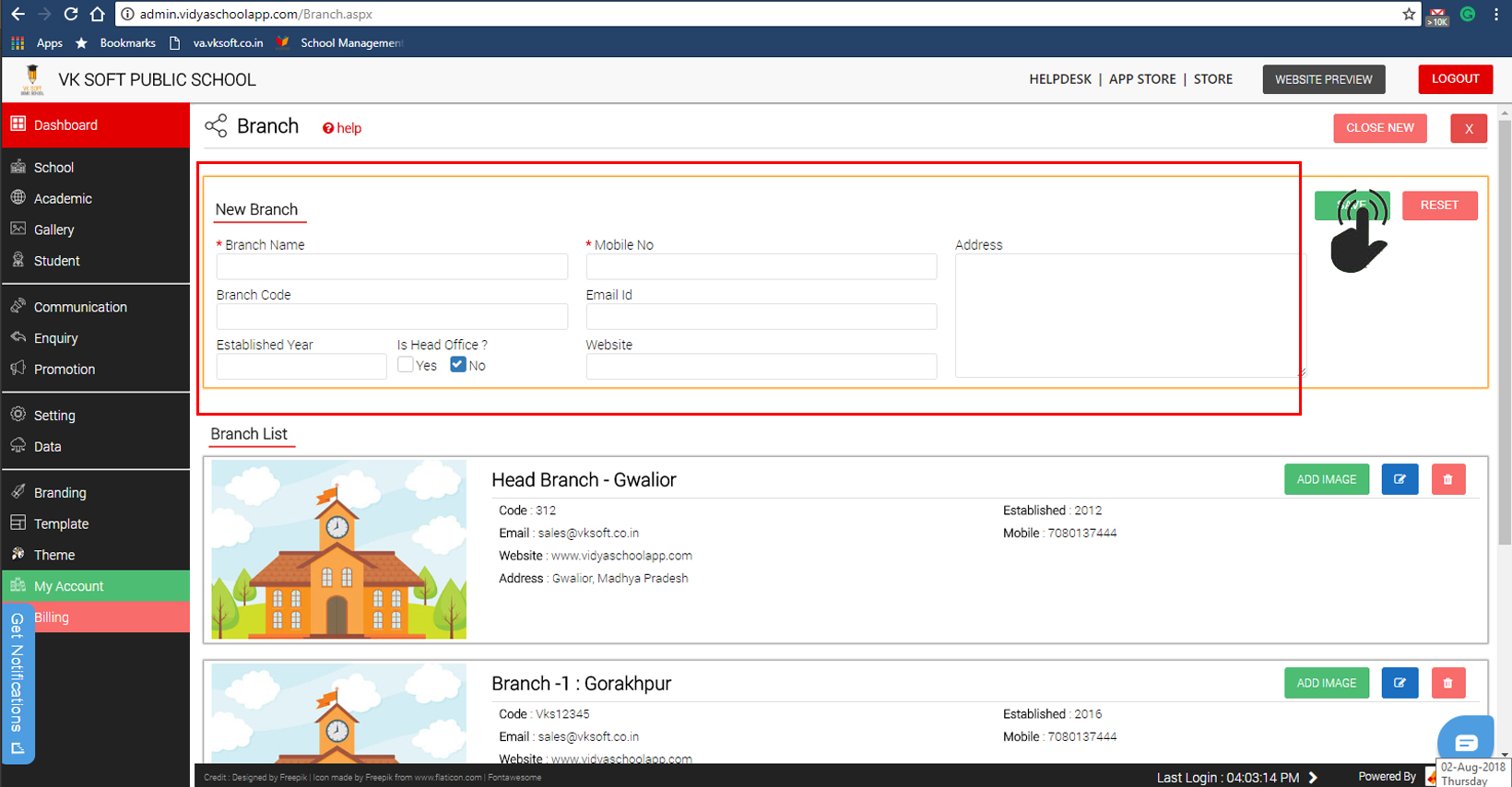Open the chat bubble widget
This screenshot has height=787, width=1512.
[1466, 740]
